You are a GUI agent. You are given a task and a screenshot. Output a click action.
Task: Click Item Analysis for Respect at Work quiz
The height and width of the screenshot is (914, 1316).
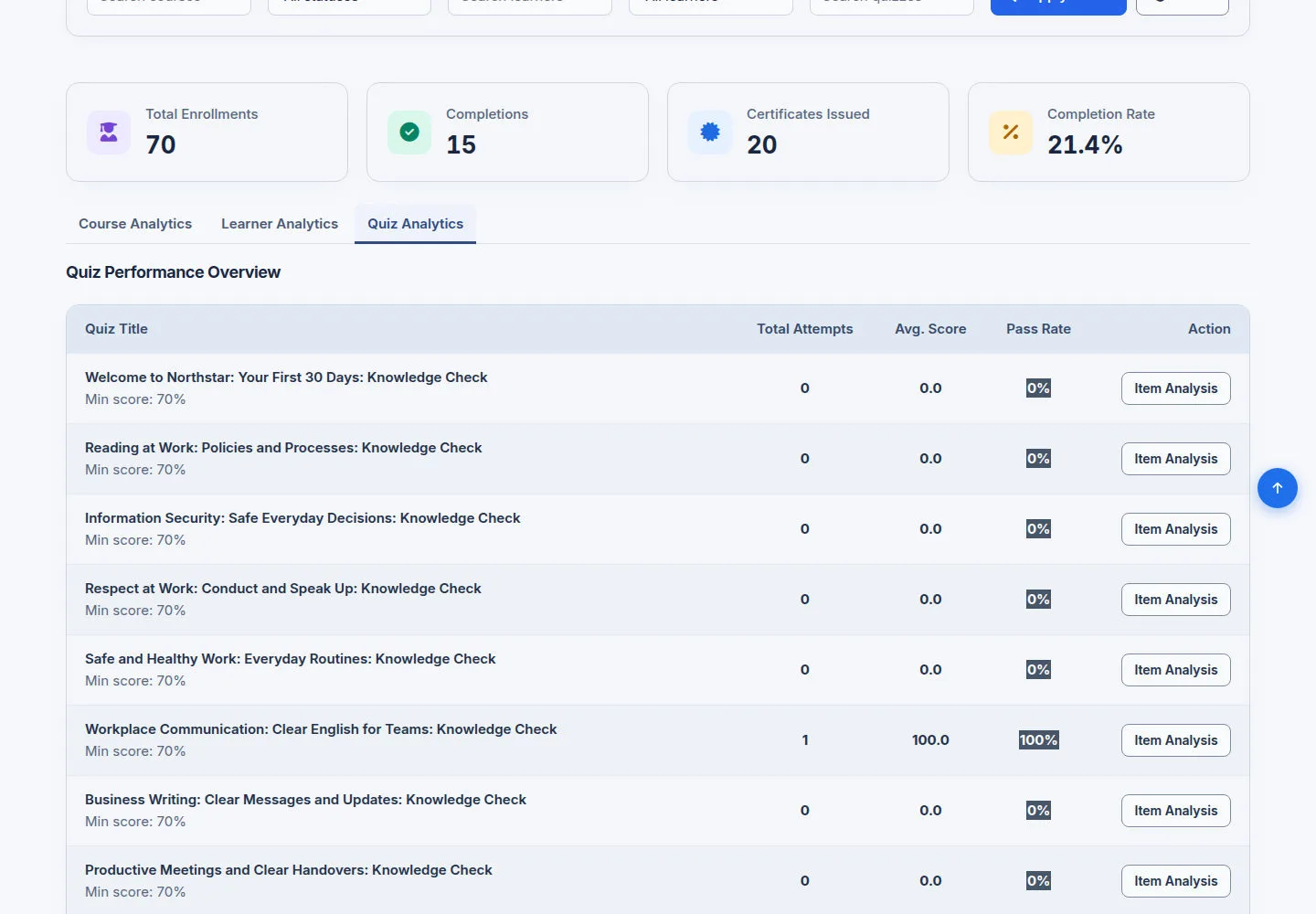[x=1175, y=600]
